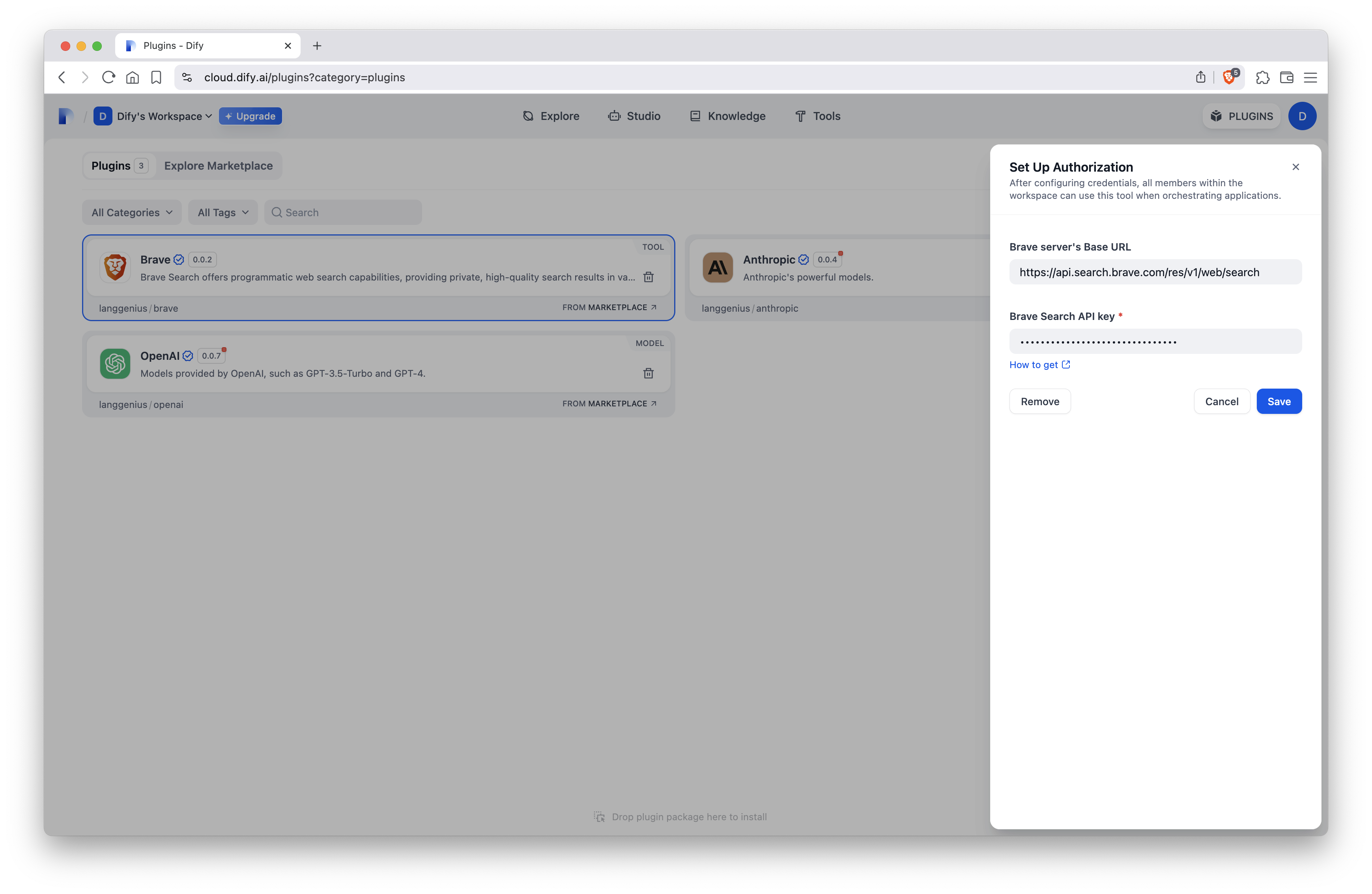Open the Tools menu item
1372x894 pixels.
(x=817, y=116)
